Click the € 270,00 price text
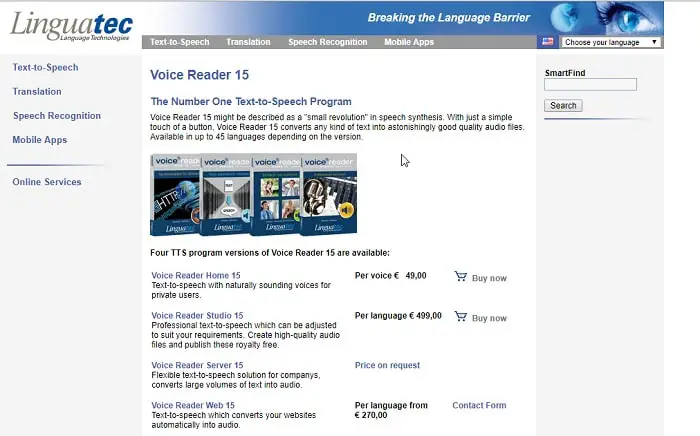 tap(371, 415)
